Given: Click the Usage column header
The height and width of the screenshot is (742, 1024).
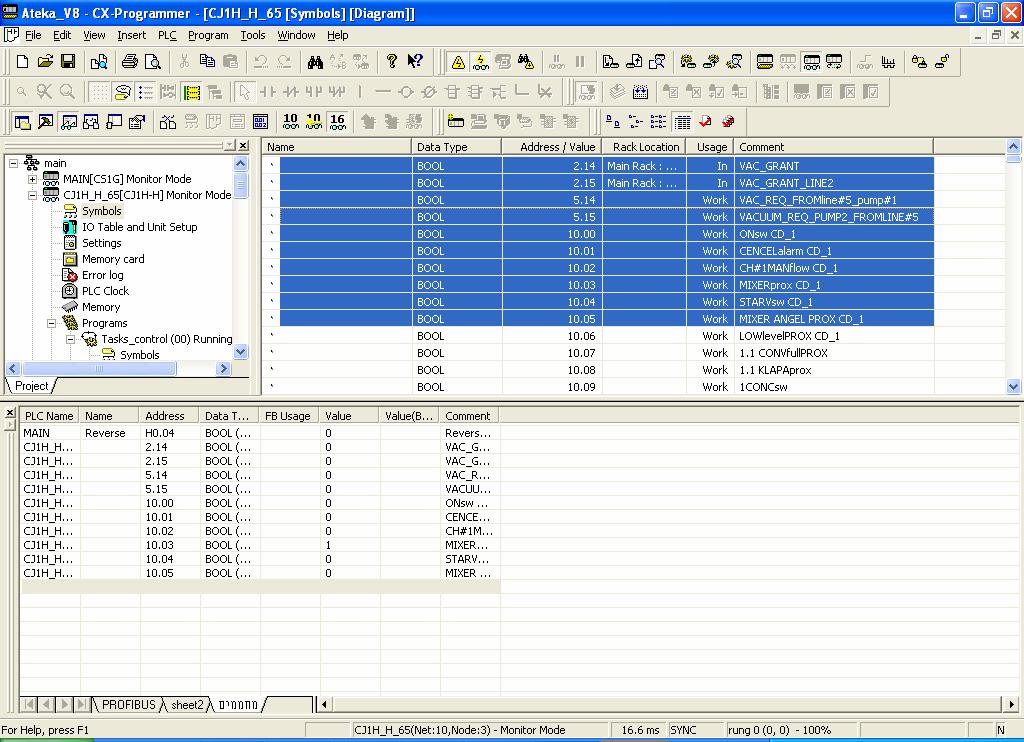Looking at the screenshot, I should coord(710,147).
